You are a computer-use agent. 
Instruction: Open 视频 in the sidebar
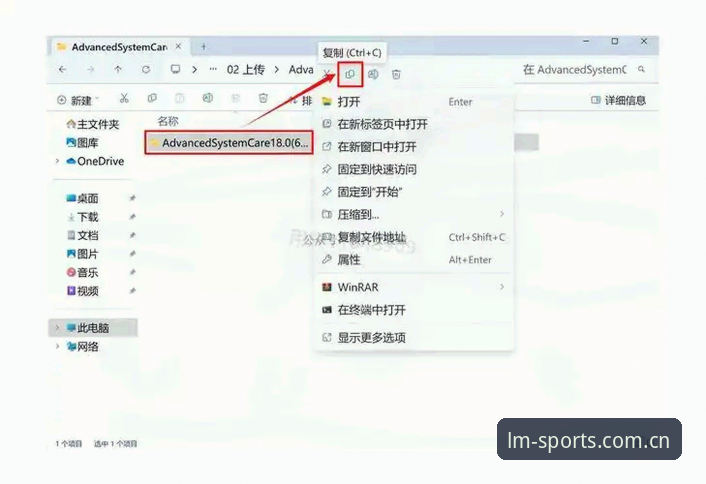pos(82,291)
